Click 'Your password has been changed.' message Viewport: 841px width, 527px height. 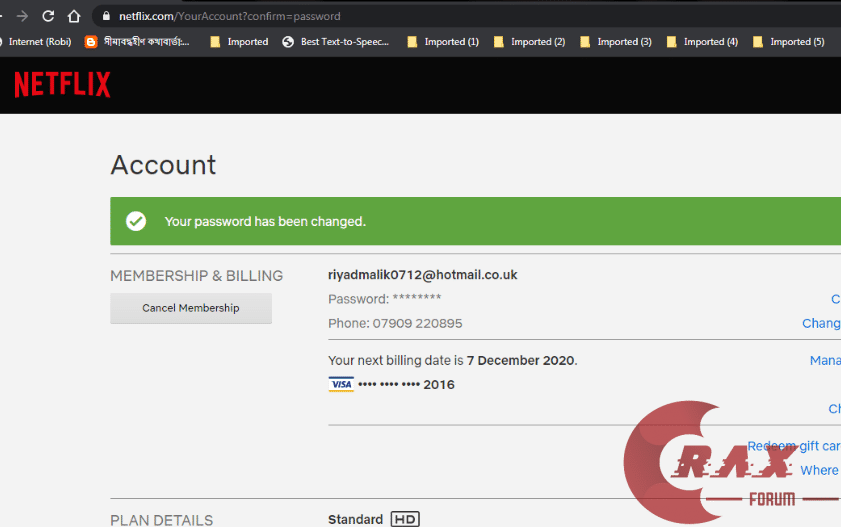(x=265, y=221)
